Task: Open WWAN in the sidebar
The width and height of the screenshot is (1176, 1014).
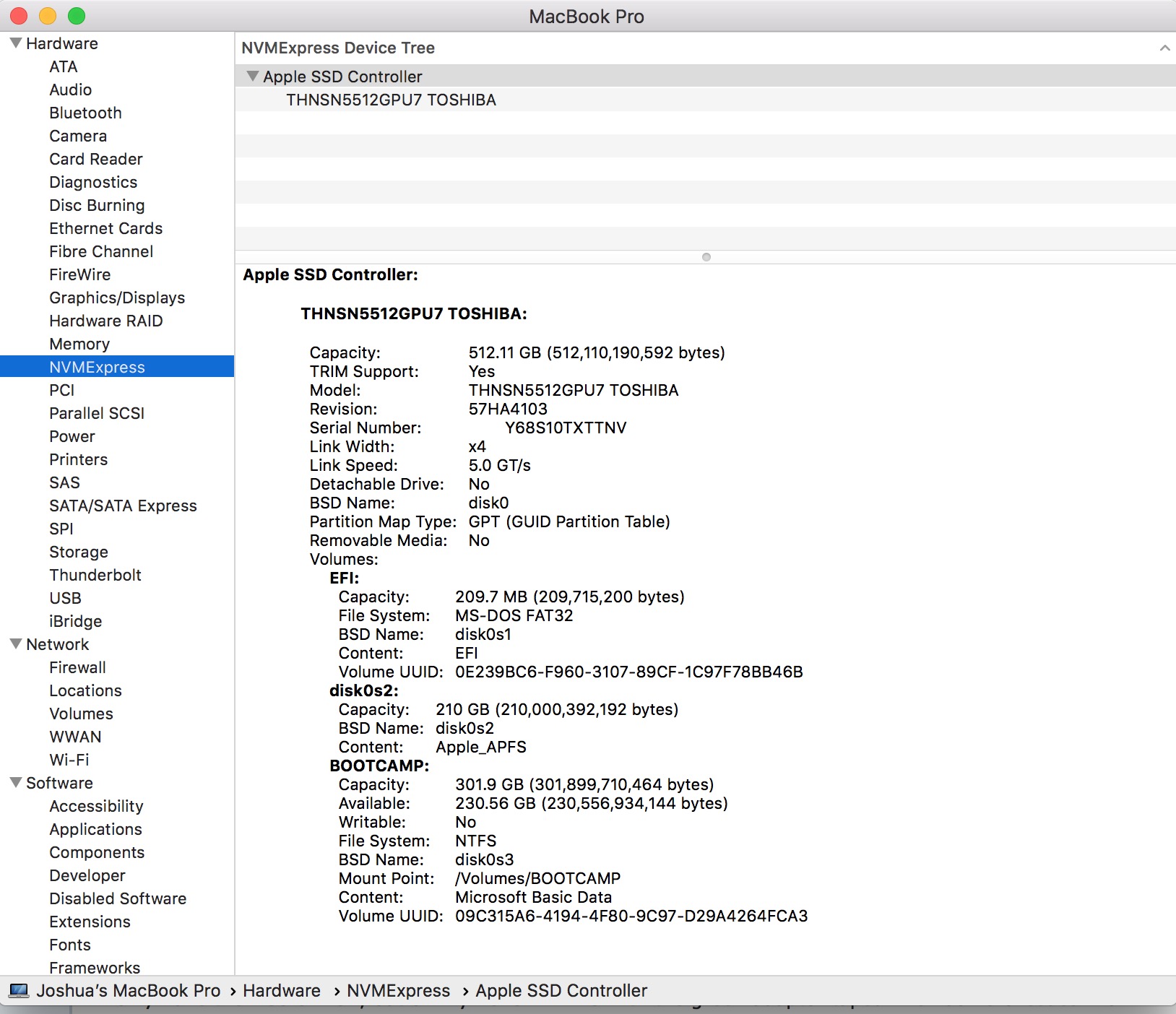Action: [x=76, y=737]
